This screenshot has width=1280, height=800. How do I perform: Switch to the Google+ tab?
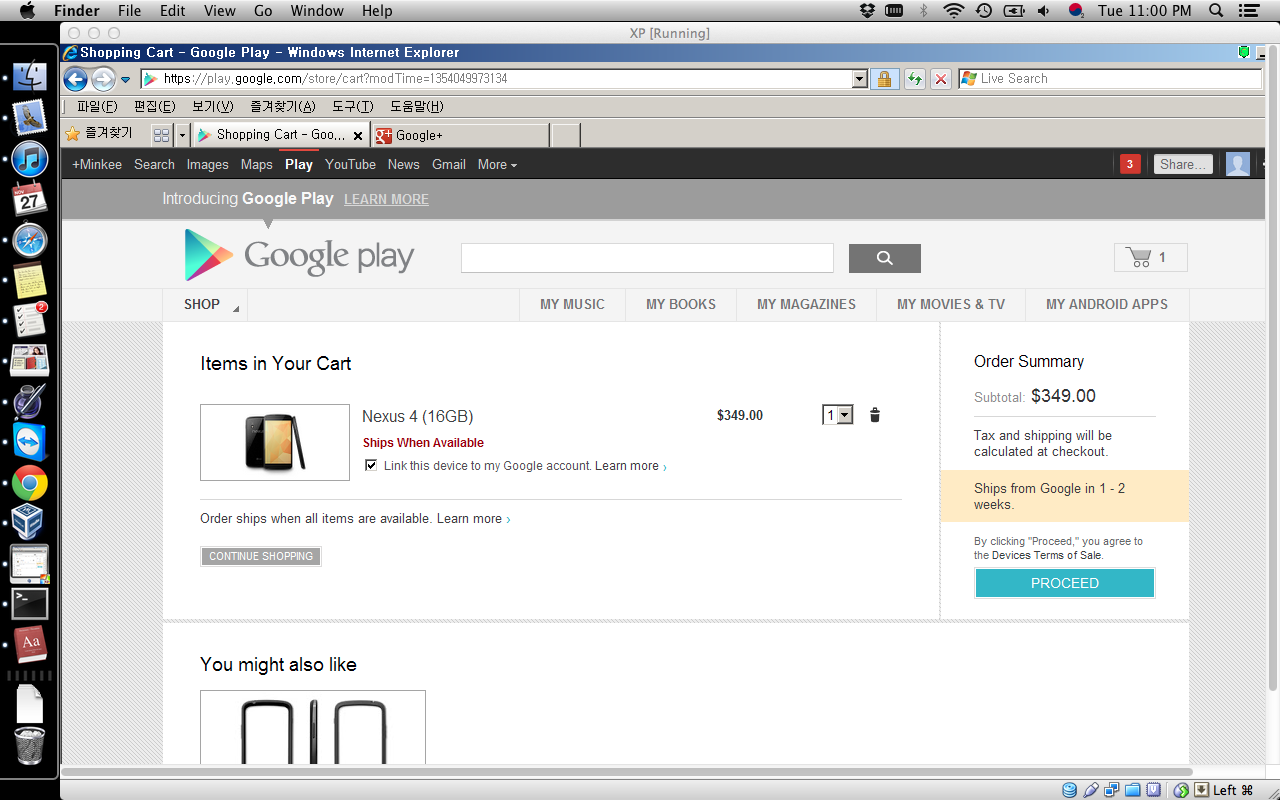tap(460, 135)
